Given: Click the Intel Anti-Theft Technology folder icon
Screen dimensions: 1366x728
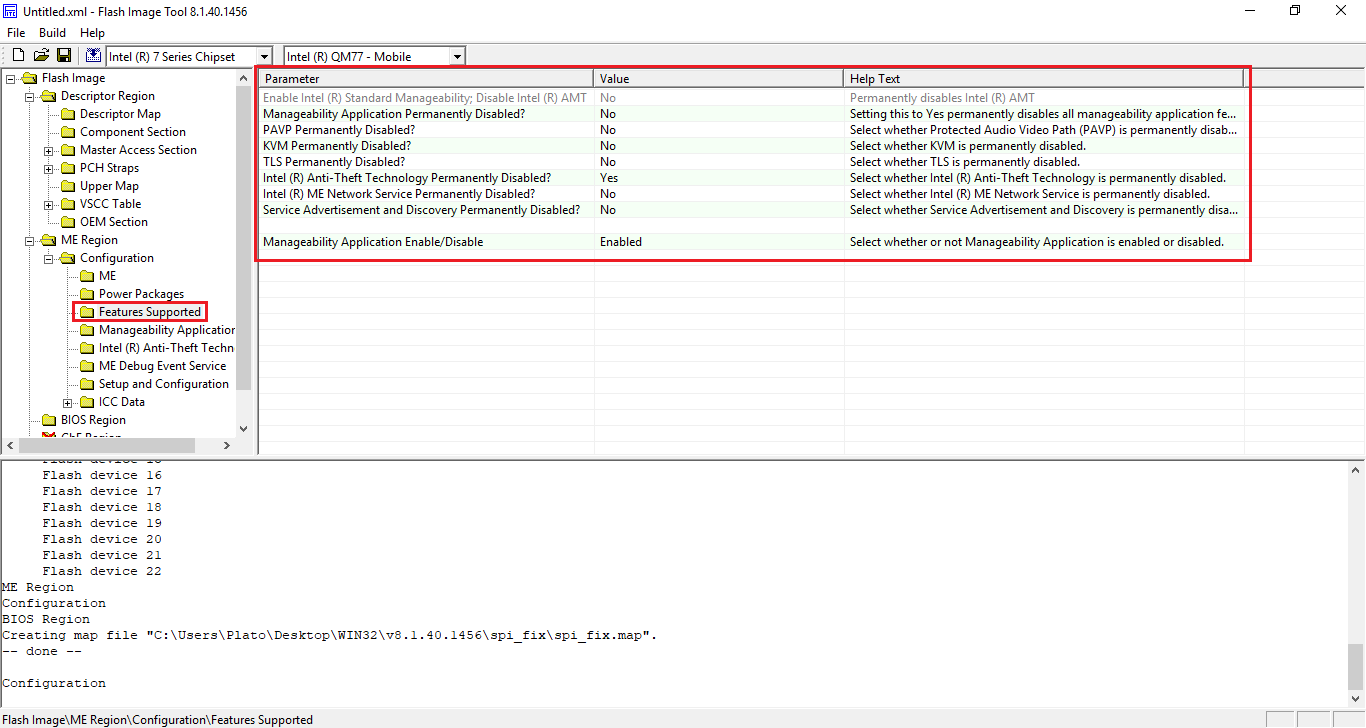Looking at the screenshot, I should tap(87, 348).
